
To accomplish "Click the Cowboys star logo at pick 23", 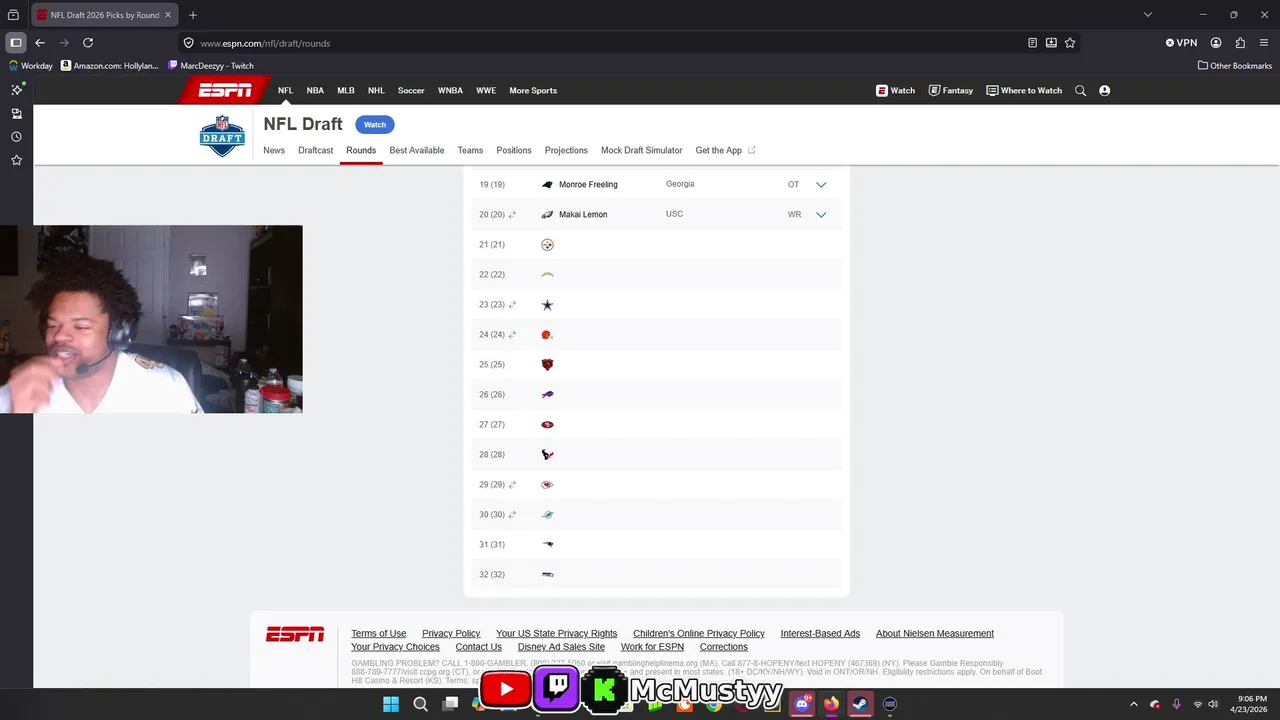I will tap(547, 305).
